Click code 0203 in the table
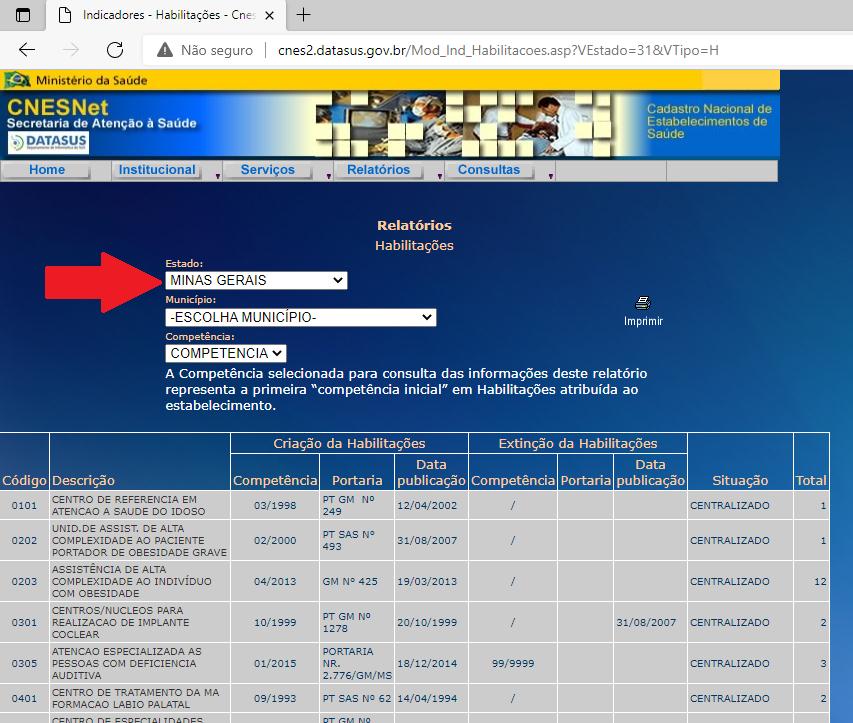 [24, 582]
